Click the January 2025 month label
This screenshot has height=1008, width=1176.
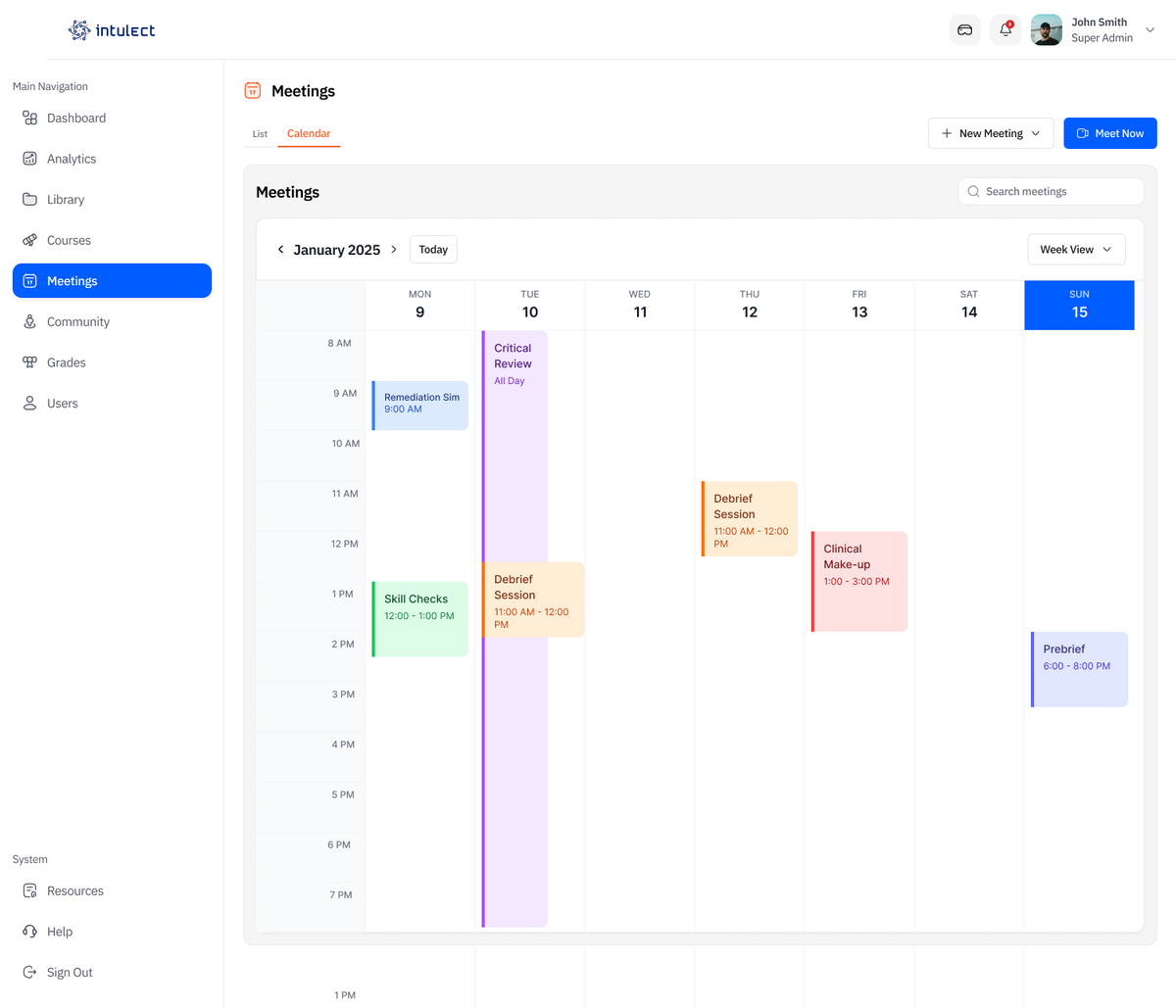(337, 250)
